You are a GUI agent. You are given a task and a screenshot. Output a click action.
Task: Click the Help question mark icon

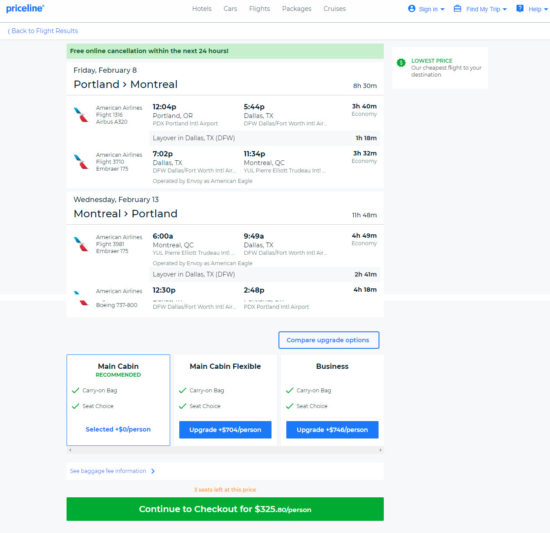click(x=520, y=8)
